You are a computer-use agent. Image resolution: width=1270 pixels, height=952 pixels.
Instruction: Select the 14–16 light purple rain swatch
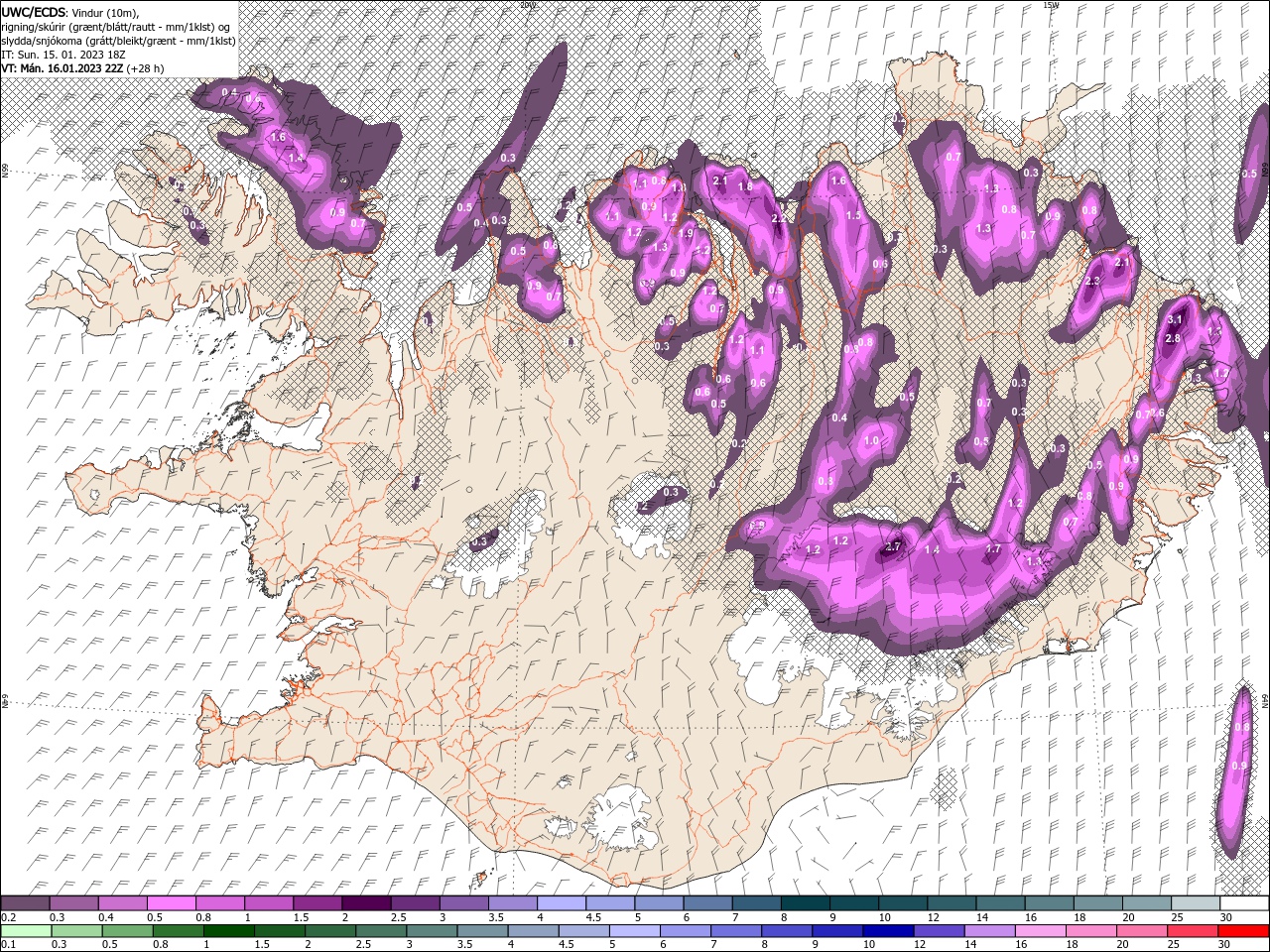pos(989,931)
